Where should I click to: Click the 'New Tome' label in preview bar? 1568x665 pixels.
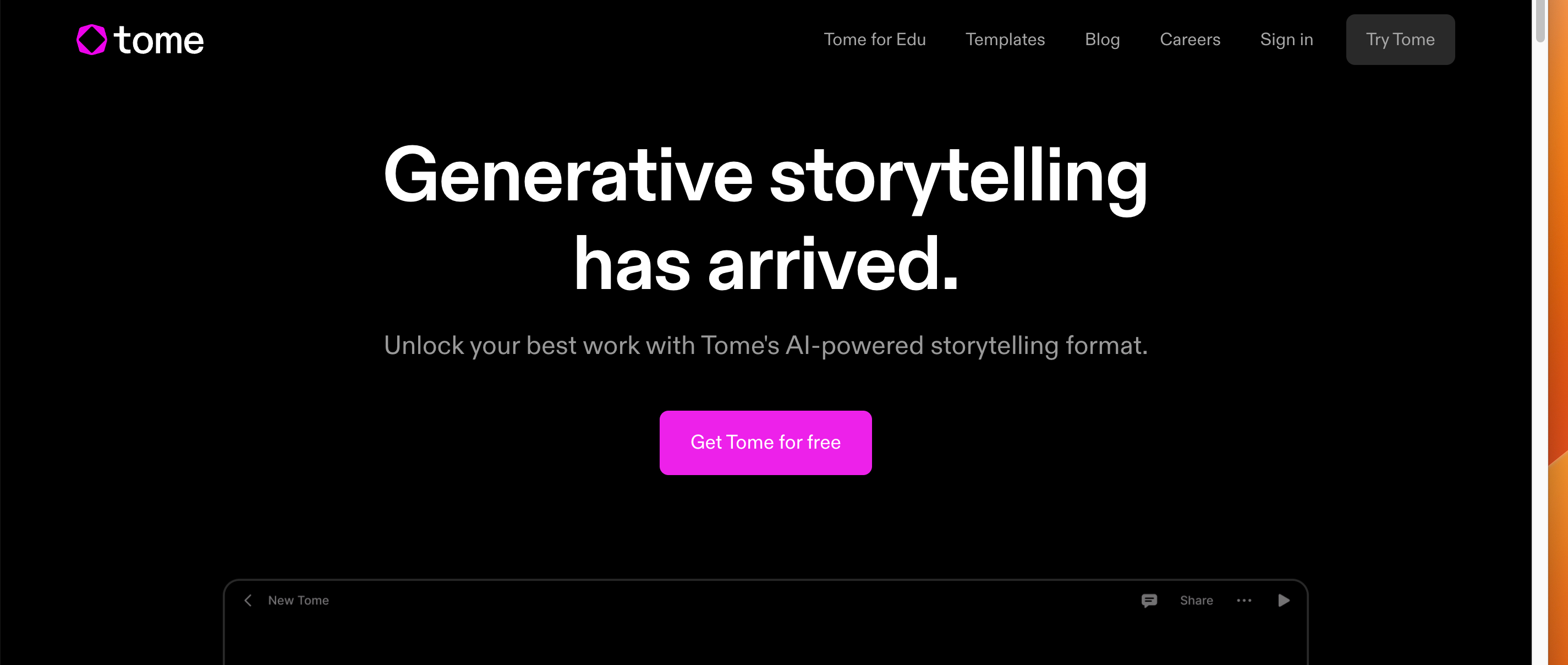(297, 600)
